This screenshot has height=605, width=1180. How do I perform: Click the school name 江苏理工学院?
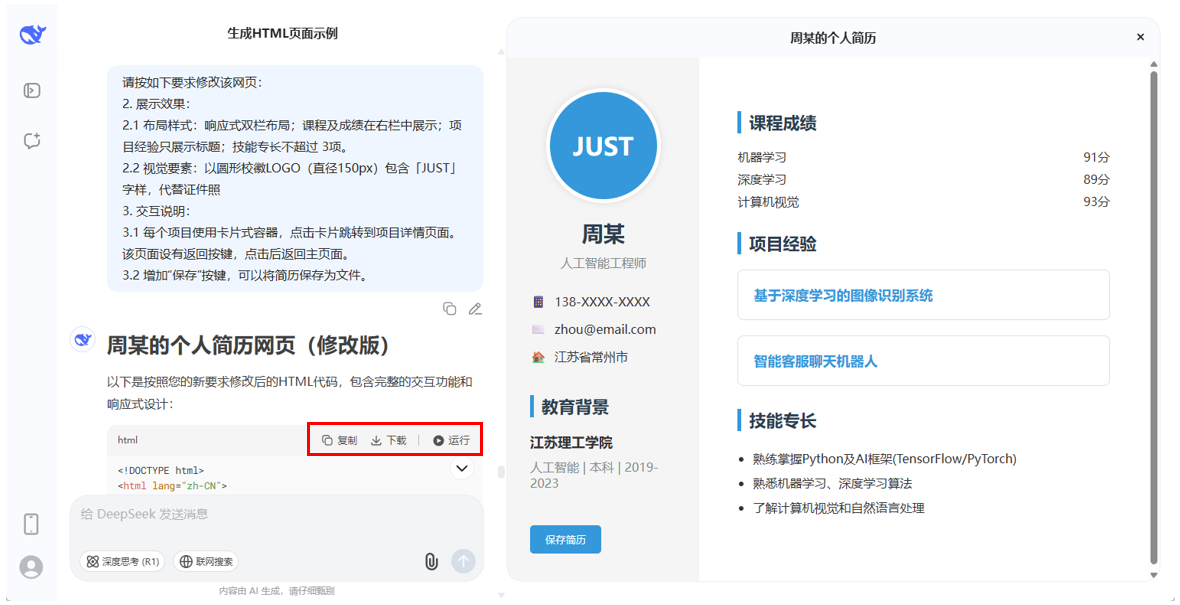pyautogui.click(x=571, y=442)
